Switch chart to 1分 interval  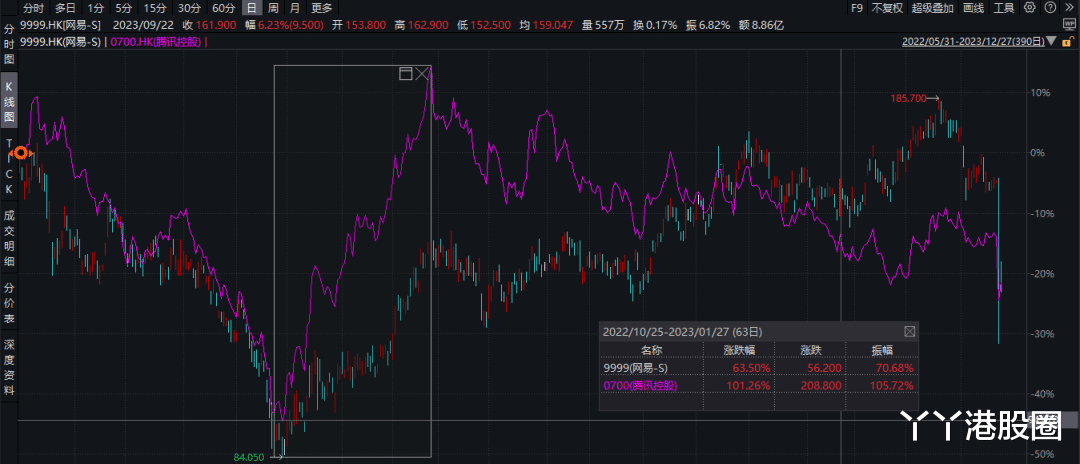click(x=95, y=8)
